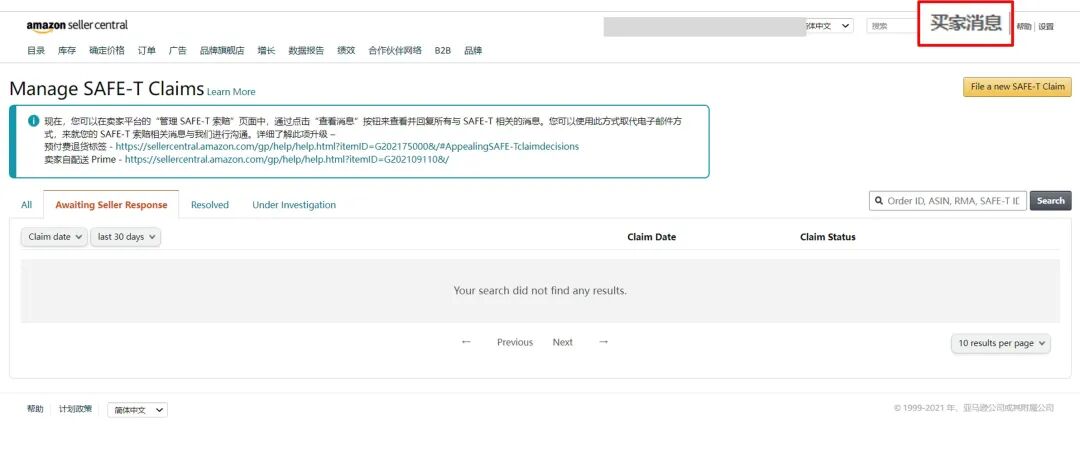Click the left arrow pagination icon
This screenshot has width=1080, height=458.
[x=466, y=342]
